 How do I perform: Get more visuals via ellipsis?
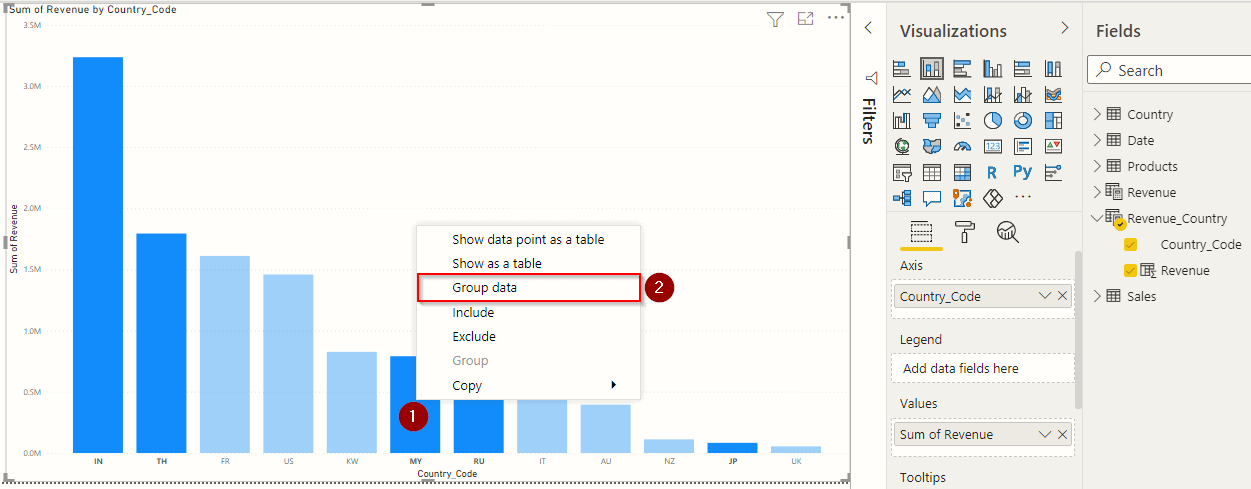click(1022, 198)
